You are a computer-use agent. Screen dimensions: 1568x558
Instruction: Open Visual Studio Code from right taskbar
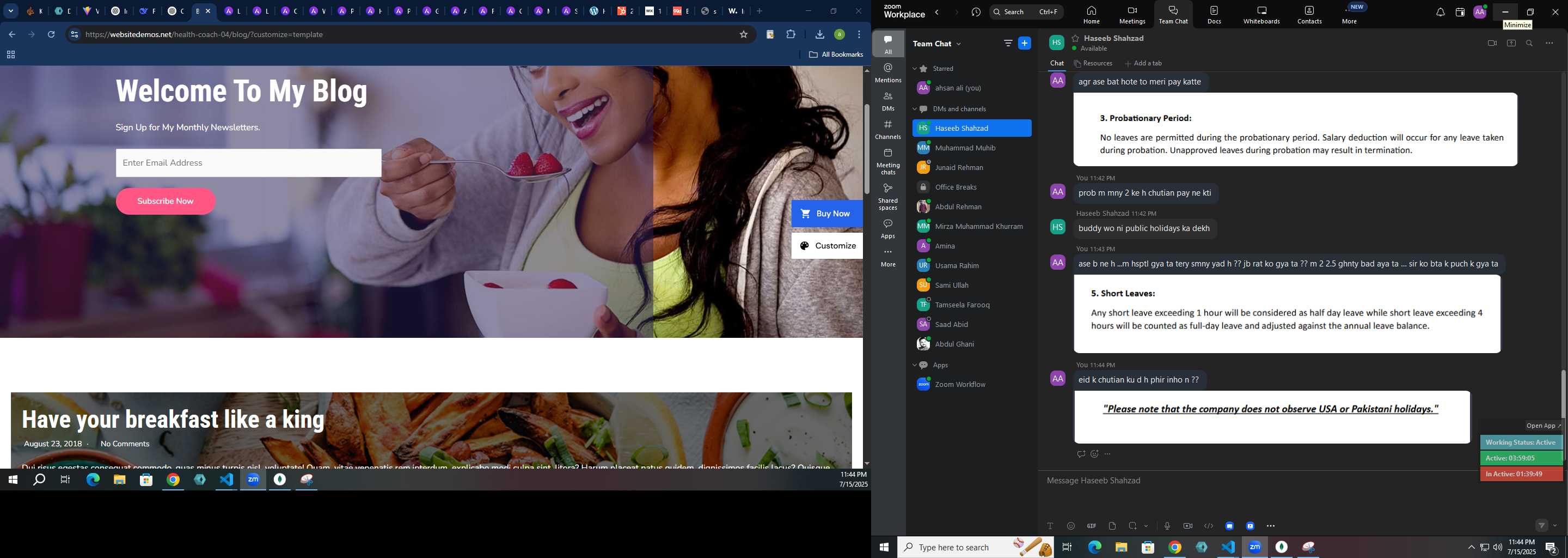click(x=1228, y=547)
